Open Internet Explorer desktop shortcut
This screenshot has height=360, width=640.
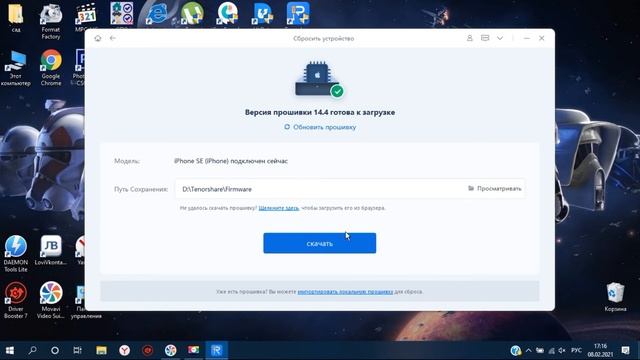pos(157,14)
